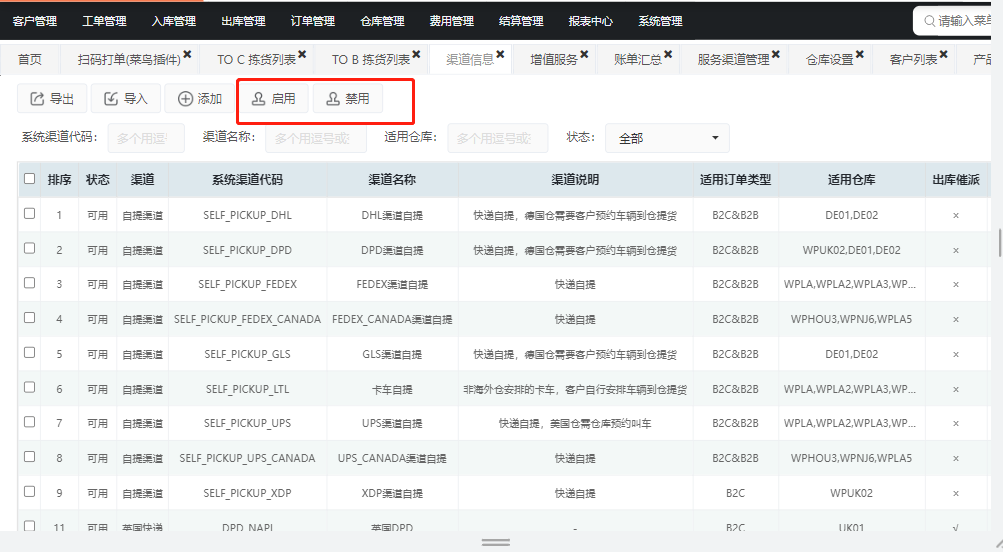Click the 出库催派 column header
1003x552 pixels.
point(956,180)
